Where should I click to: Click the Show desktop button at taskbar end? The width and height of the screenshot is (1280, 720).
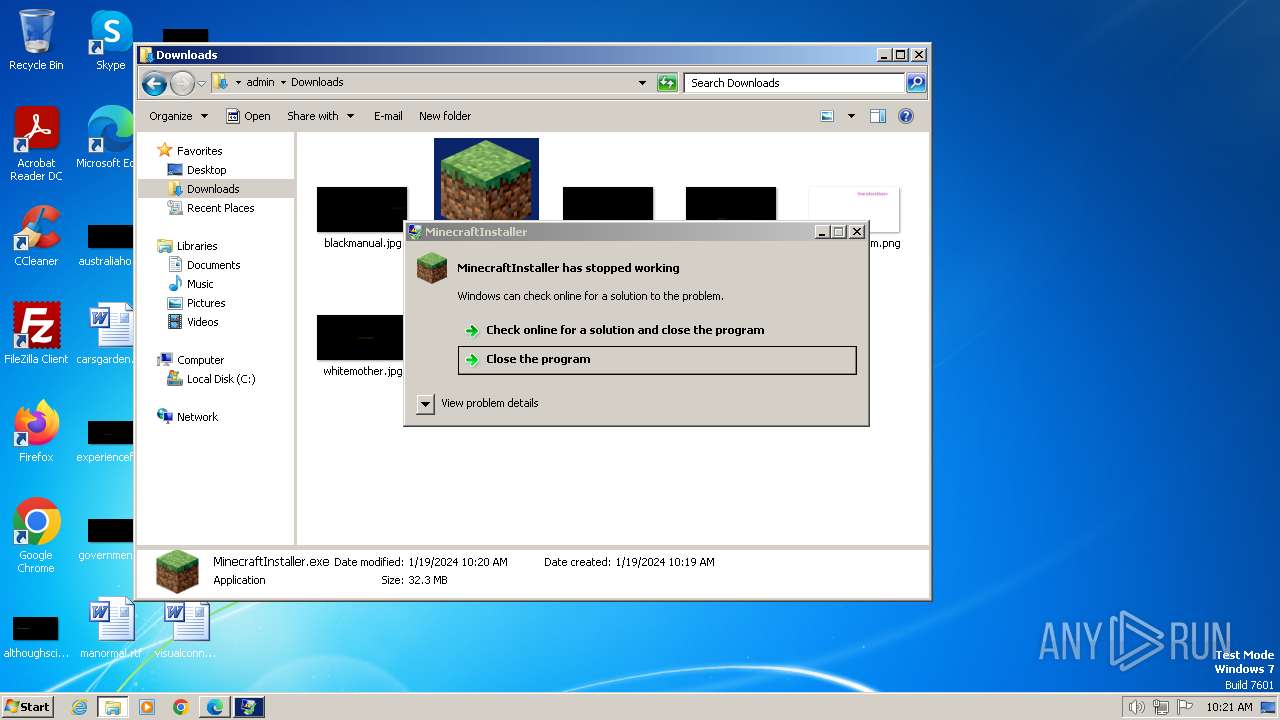point(1268,707)
